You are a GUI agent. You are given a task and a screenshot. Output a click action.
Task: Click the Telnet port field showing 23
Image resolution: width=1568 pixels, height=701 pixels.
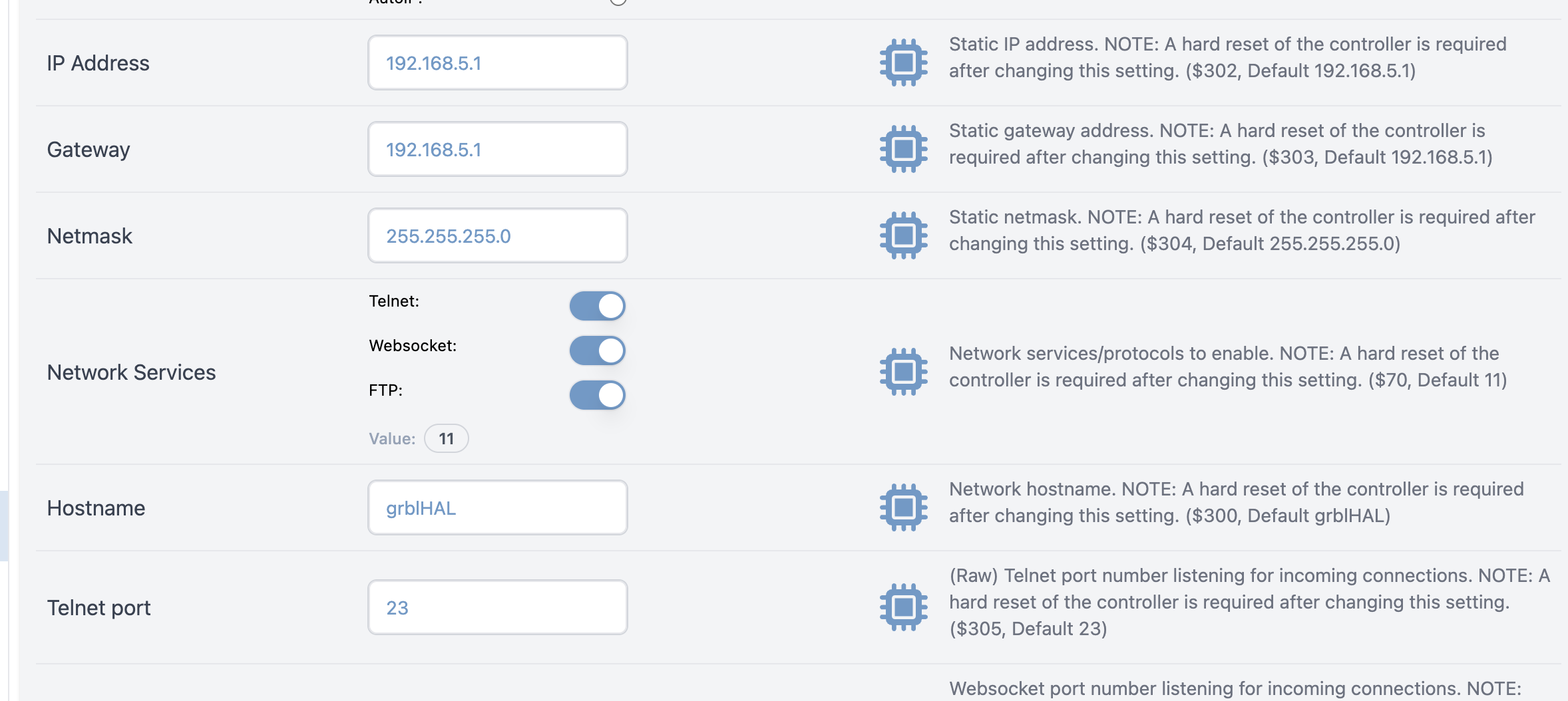point(497,608)
